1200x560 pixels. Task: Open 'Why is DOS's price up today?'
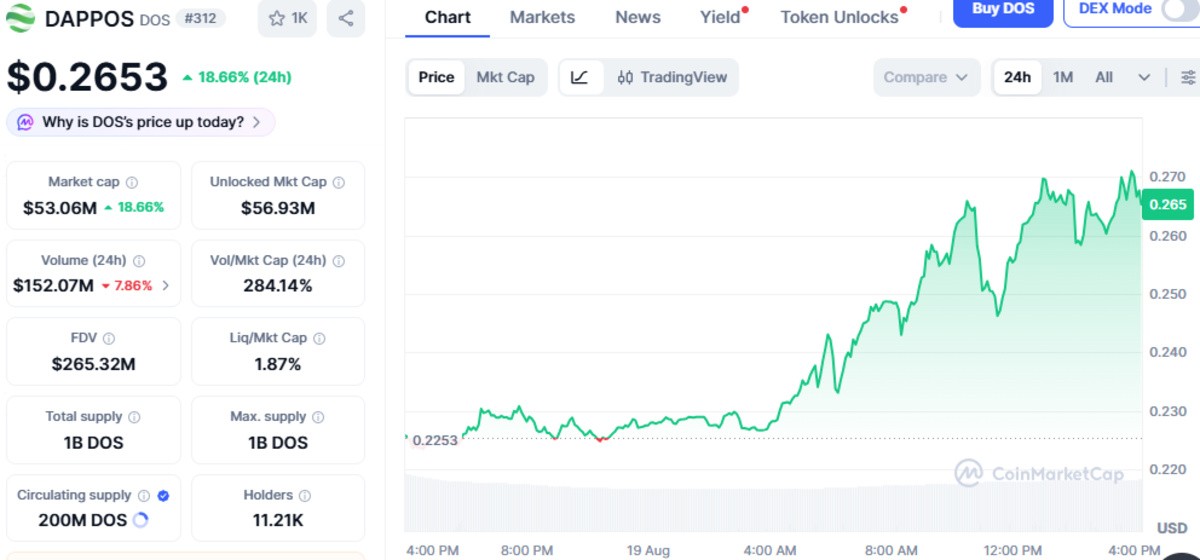[x=141, y=122]
